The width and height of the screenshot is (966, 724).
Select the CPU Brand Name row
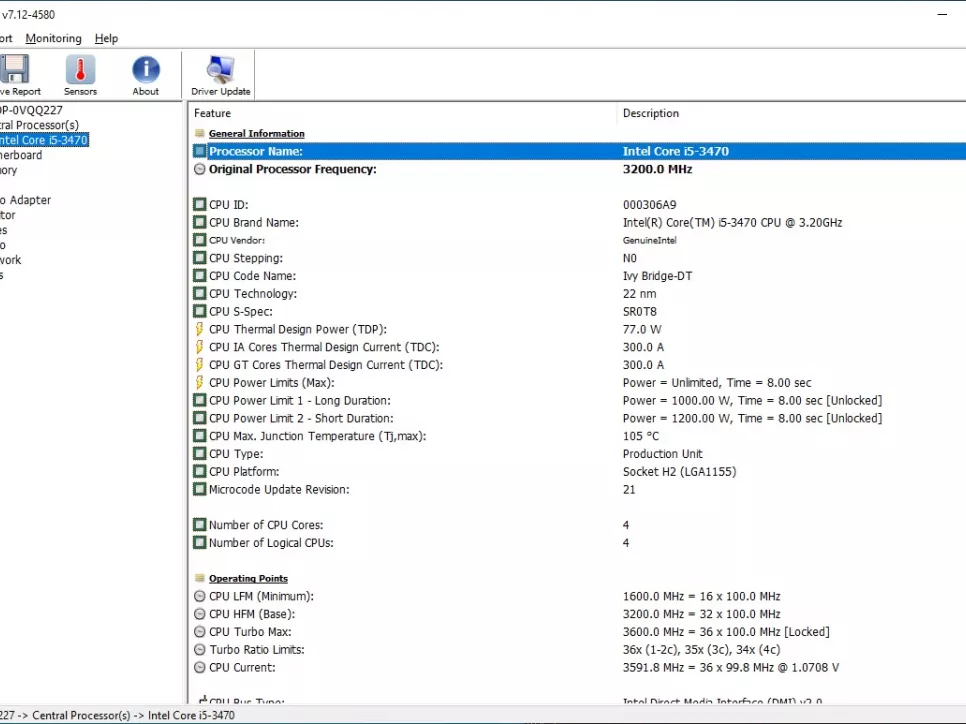[x=580, y=222]
